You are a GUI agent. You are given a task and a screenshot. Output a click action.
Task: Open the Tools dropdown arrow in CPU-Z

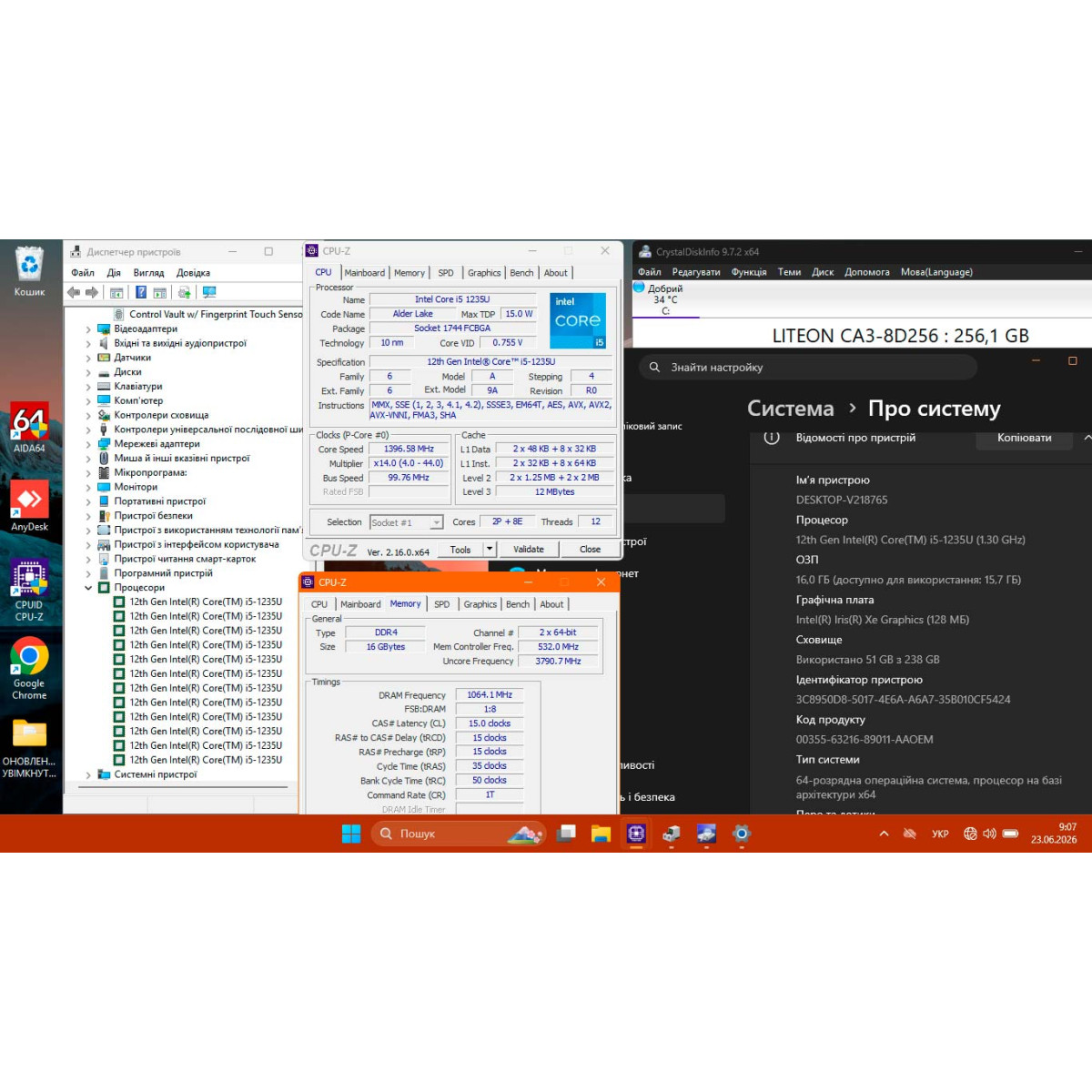(490, 549)
